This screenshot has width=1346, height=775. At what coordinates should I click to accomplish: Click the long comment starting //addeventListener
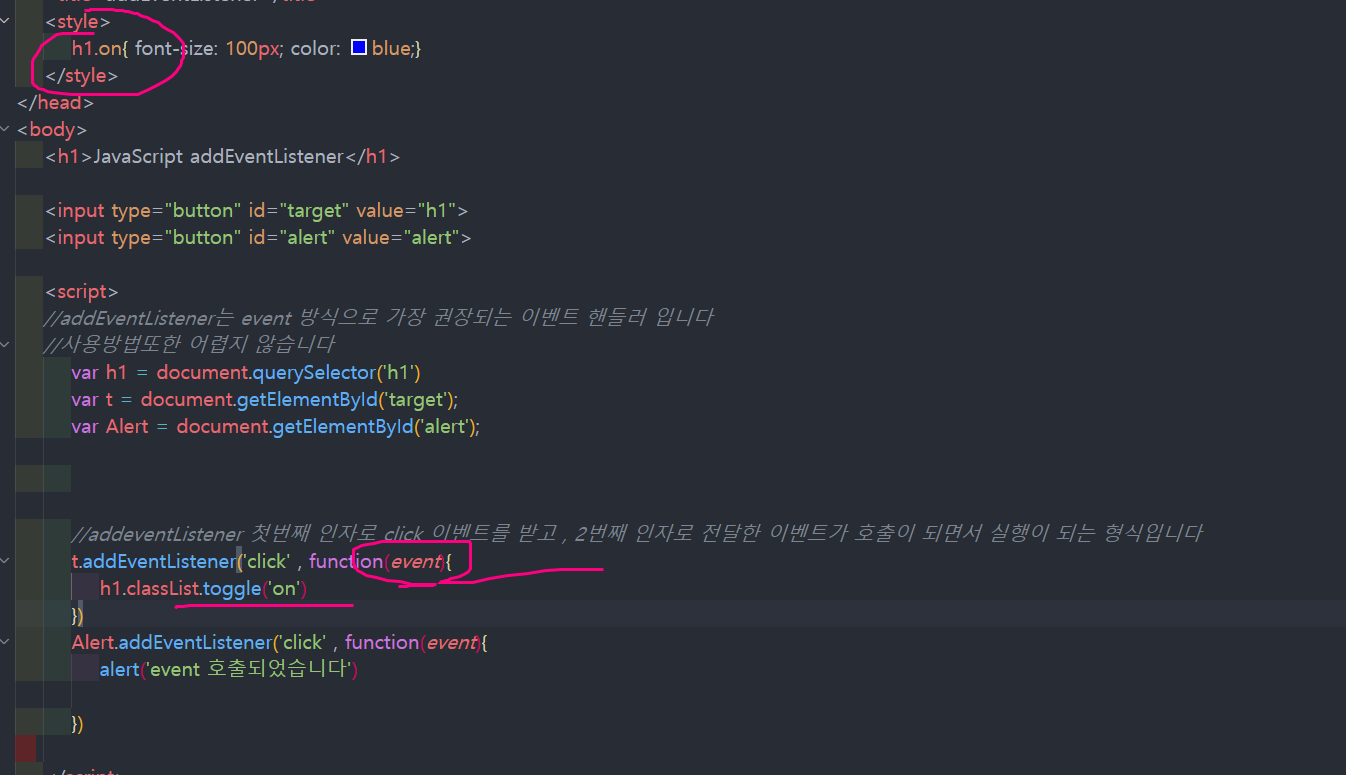[x=636, y=533]
